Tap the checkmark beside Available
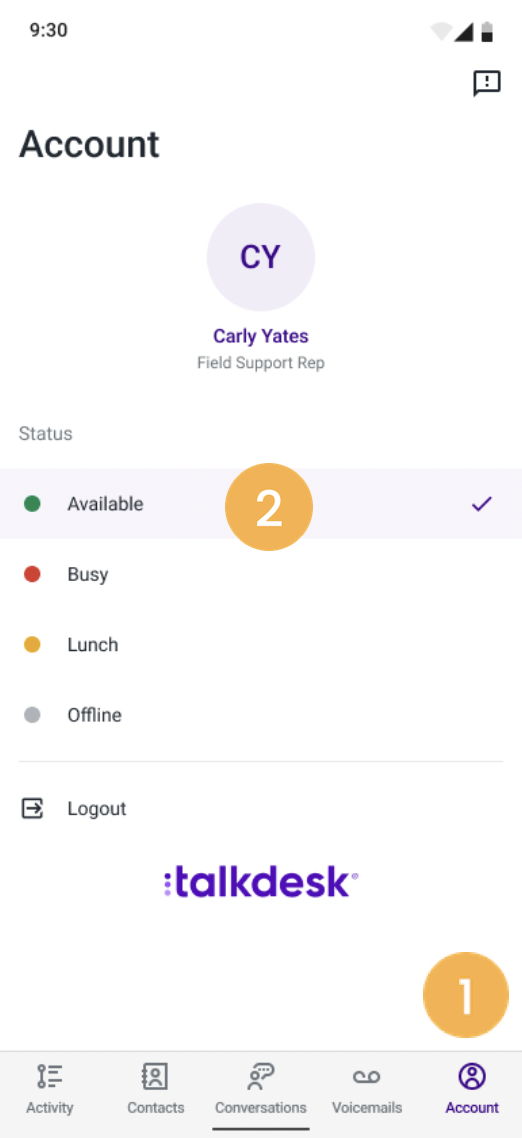The height and width of the screenshot is (1138, 522). (x=481, y=504)
